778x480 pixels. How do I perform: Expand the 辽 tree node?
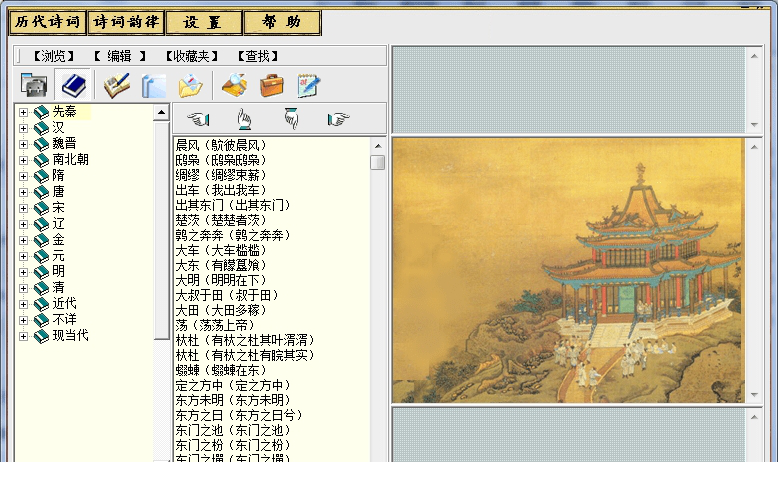click(23, 224)
